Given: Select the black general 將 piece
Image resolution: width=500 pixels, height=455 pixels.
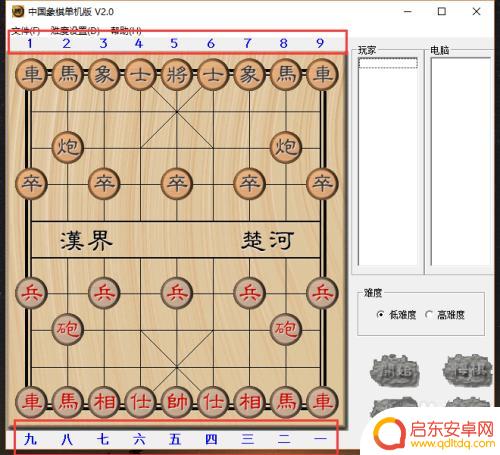Looking at the screenshot, I should coord(177,74).
